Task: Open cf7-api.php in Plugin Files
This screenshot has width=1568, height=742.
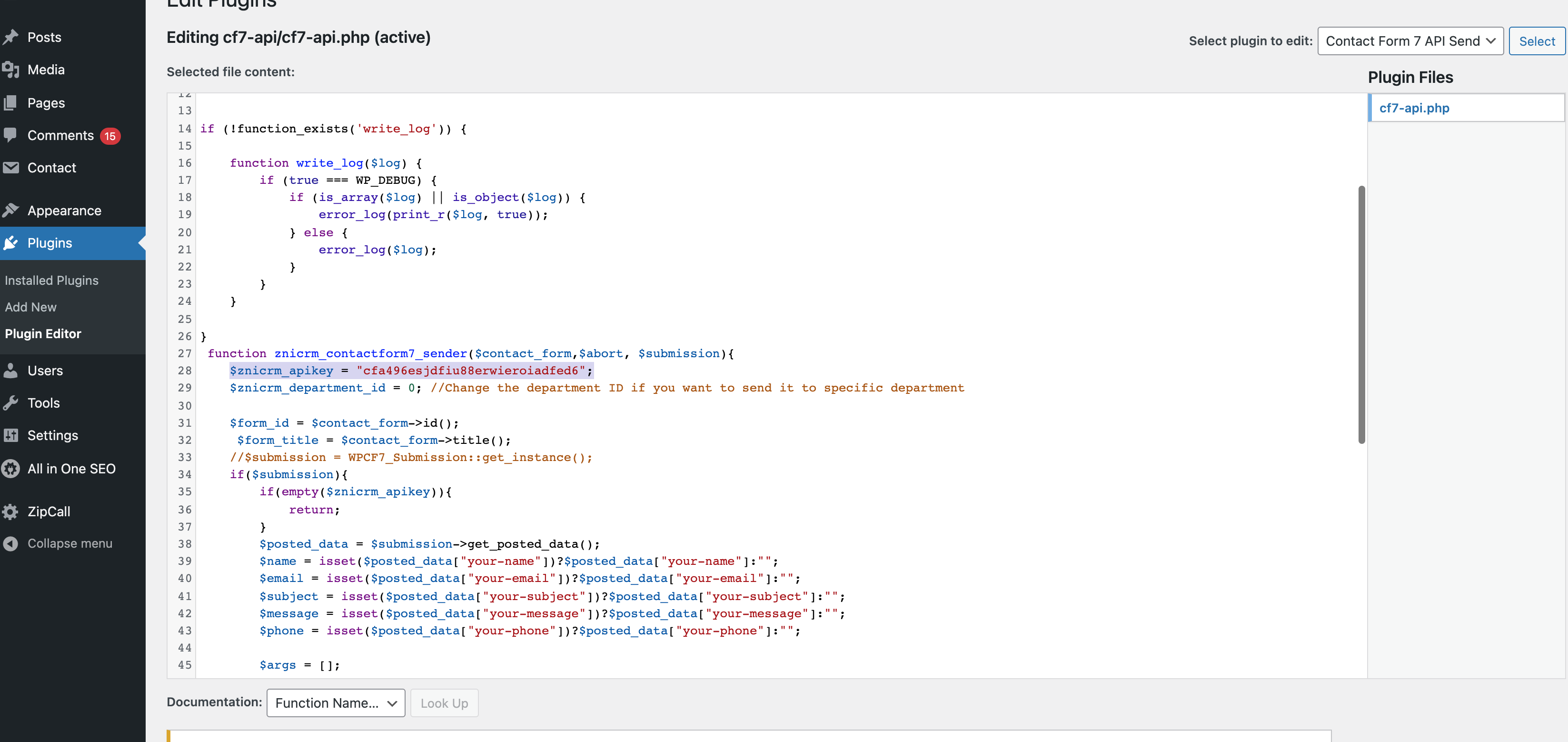Action: 1413,108
